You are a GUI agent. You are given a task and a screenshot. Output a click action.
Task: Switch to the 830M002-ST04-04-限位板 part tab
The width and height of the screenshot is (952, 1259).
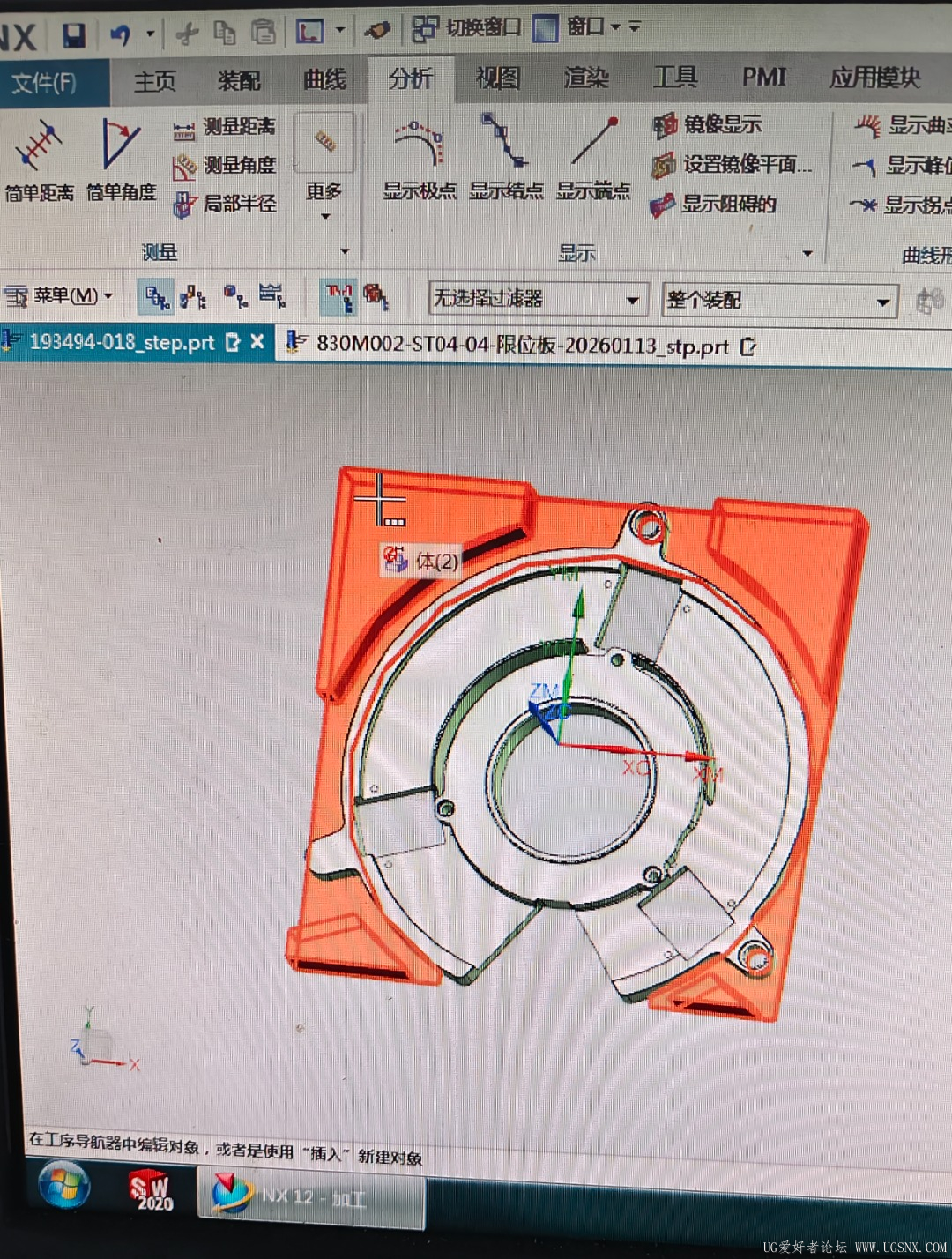[x=523, y=346]
